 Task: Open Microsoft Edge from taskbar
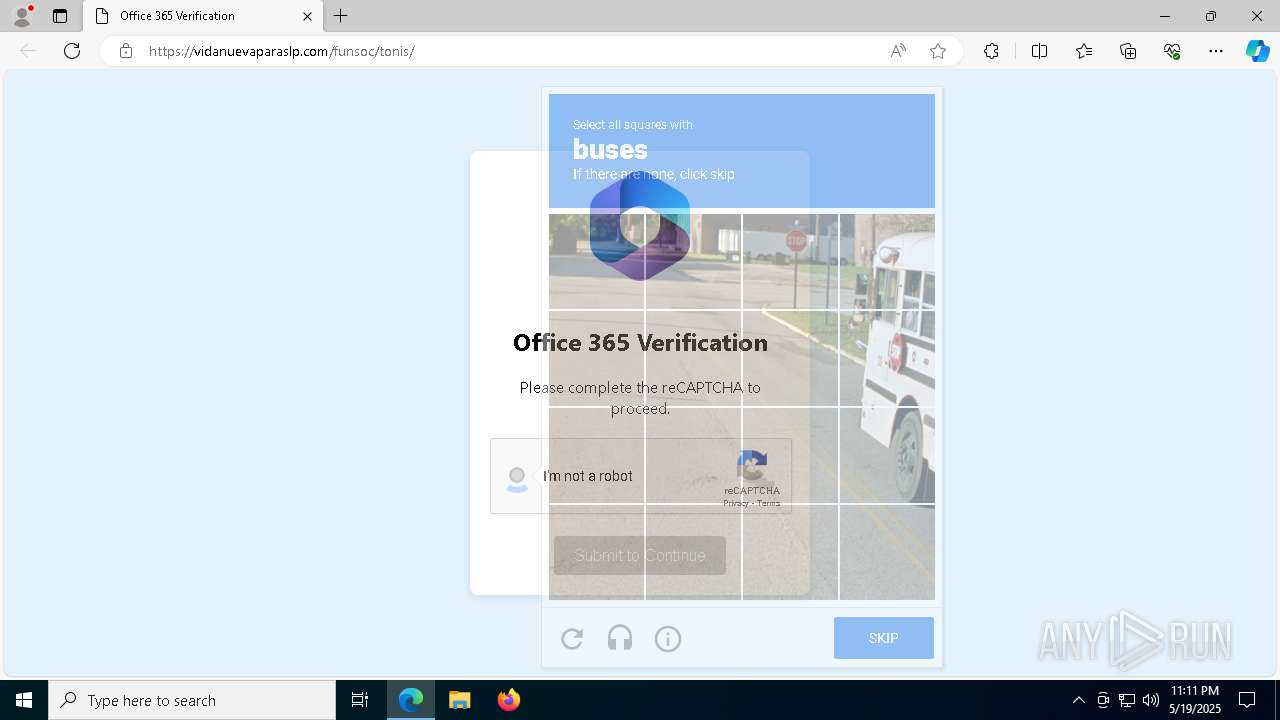pos(411,700)
